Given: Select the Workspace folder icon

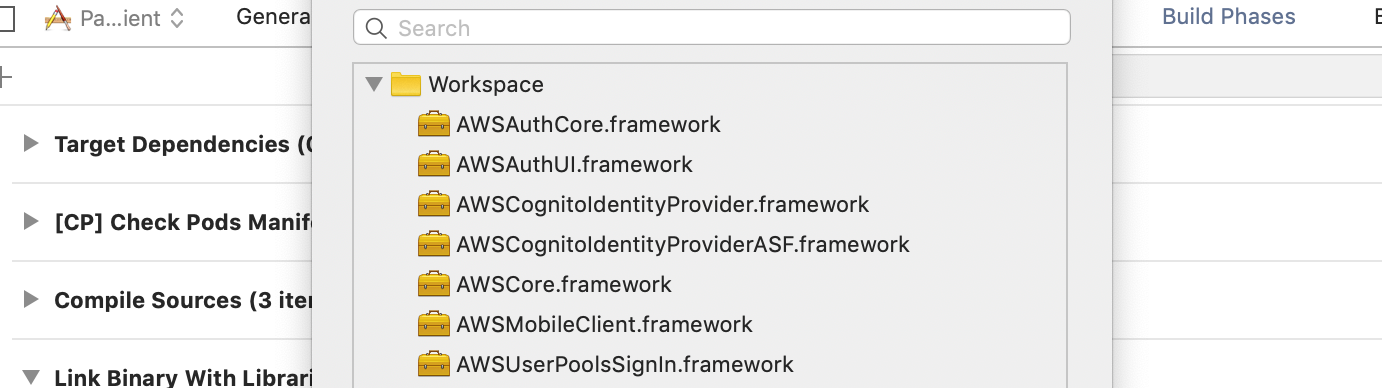Looking at the screenshot, I should (405, 84).
